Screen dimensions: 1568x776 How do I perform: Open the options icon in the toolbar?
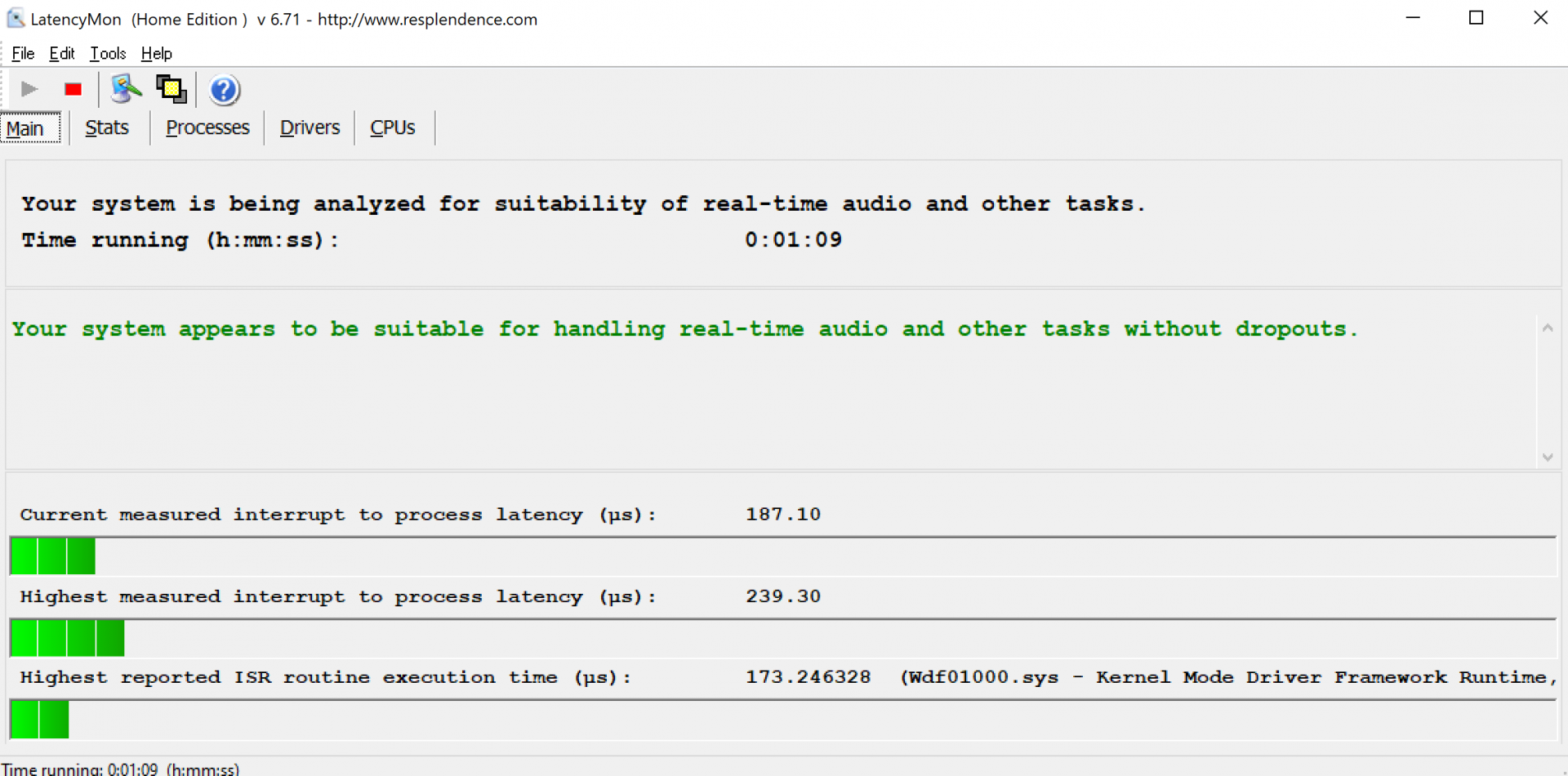(x=126, y=89)
